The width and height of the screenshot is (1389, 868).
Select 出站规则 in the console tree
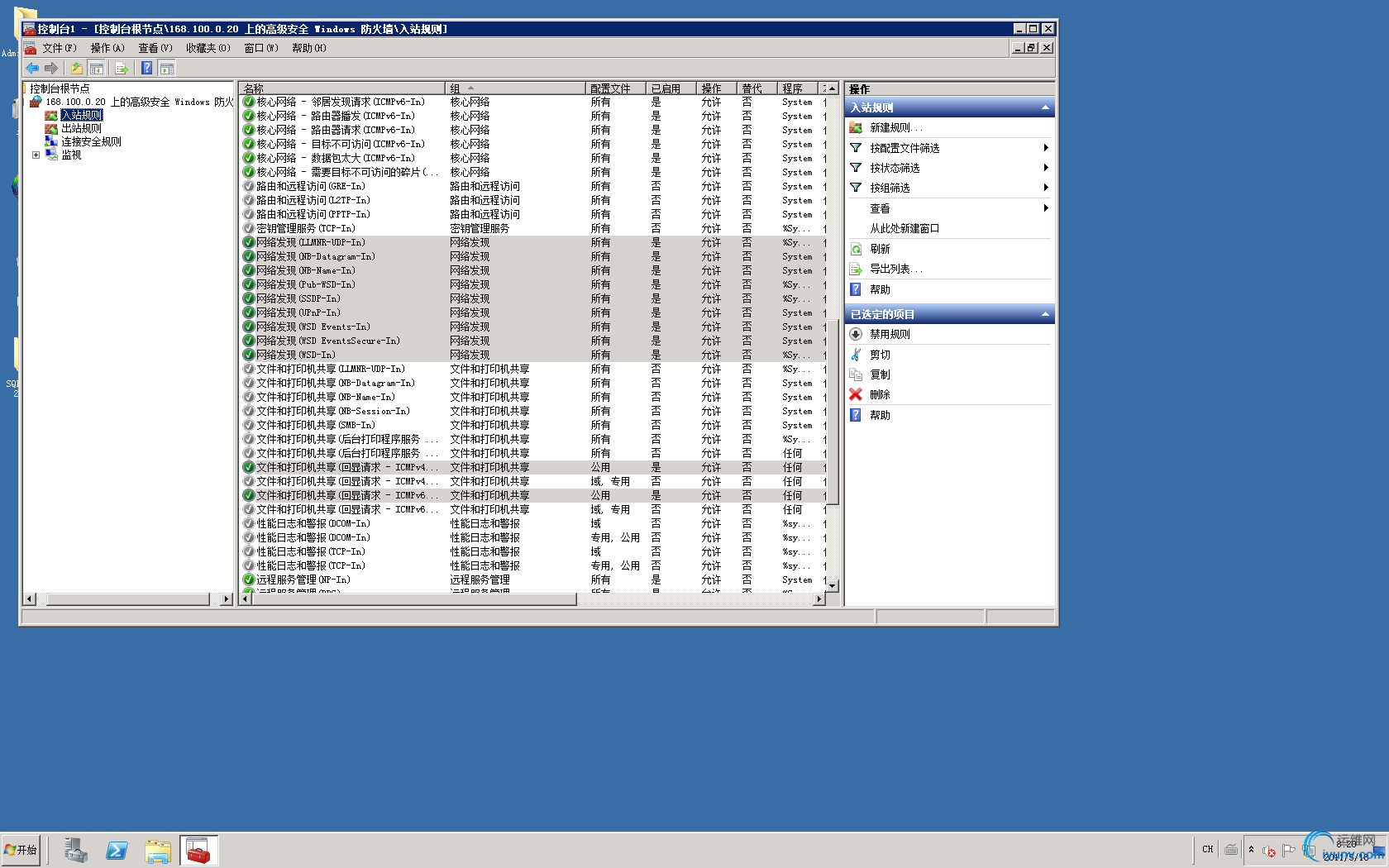[81, 128]
